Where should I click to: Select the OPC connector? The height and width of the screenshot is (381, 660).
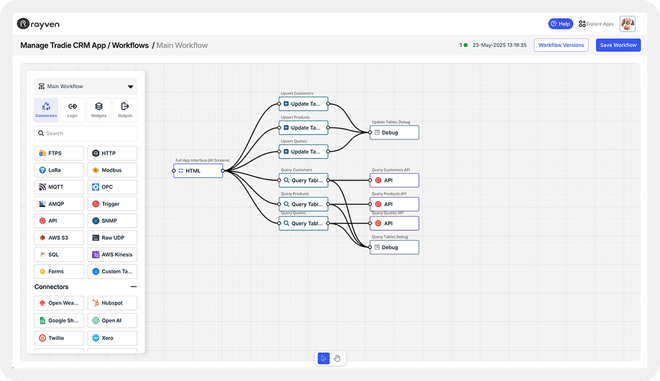tap(112, 187)
